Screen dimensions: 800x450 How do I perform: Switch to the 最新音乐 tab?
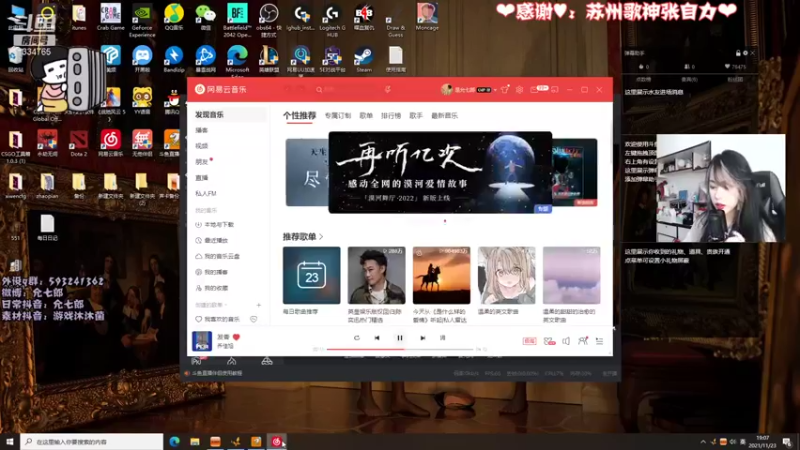[444, 116]
